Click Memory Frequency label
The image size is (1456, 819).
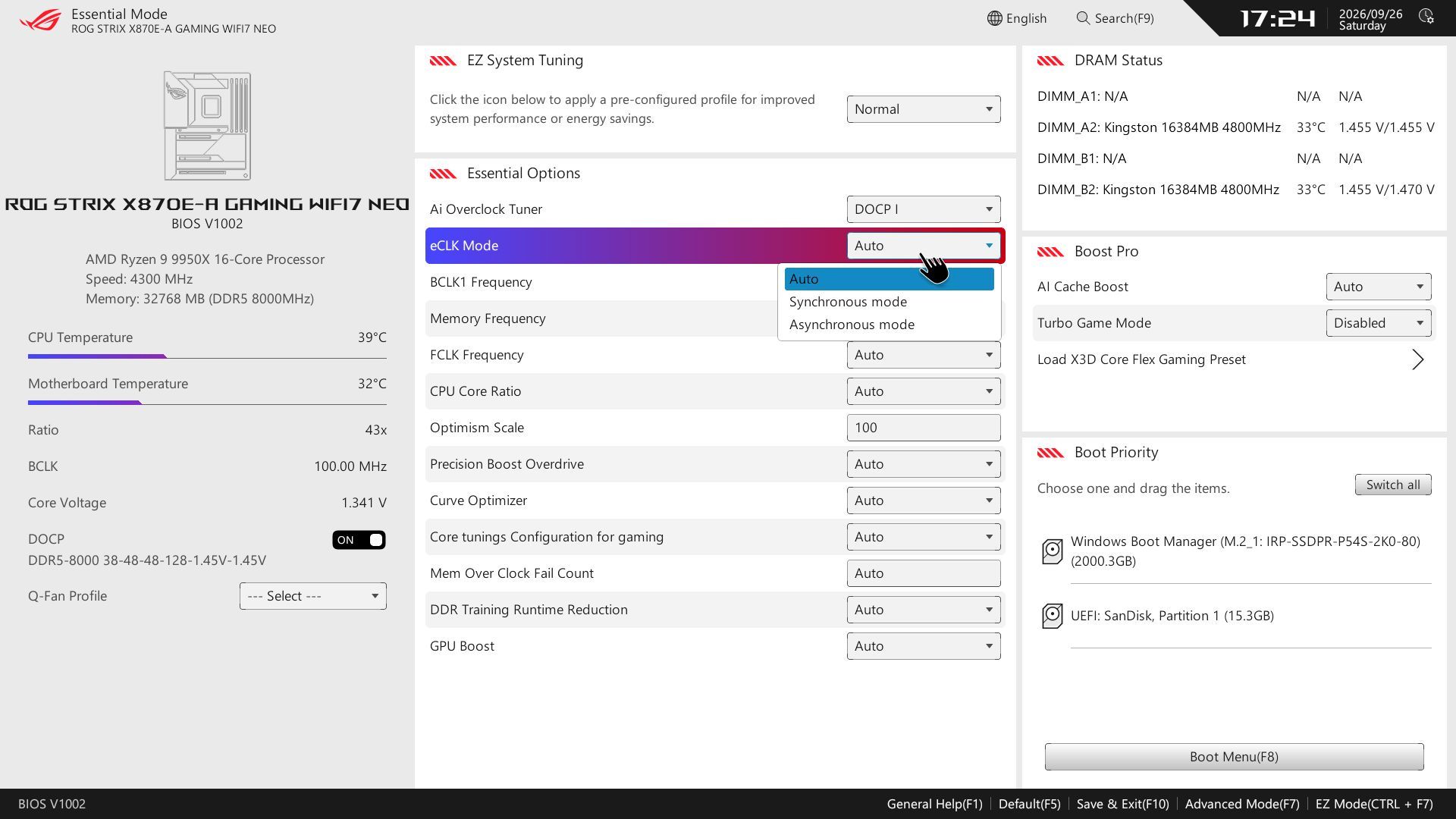pyautogui.click(x=488, y=318)
